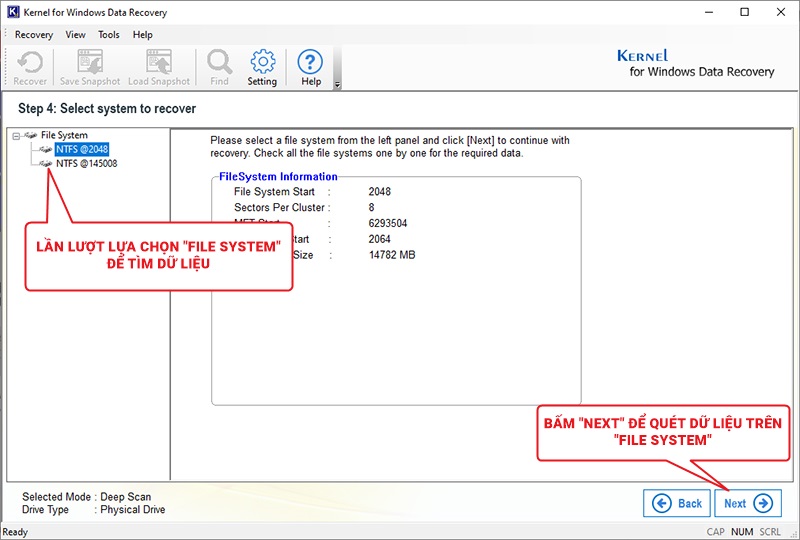Open the Find tool
Image resolution: width=800 pixels, height=540 pixels.
click(219, 67)
